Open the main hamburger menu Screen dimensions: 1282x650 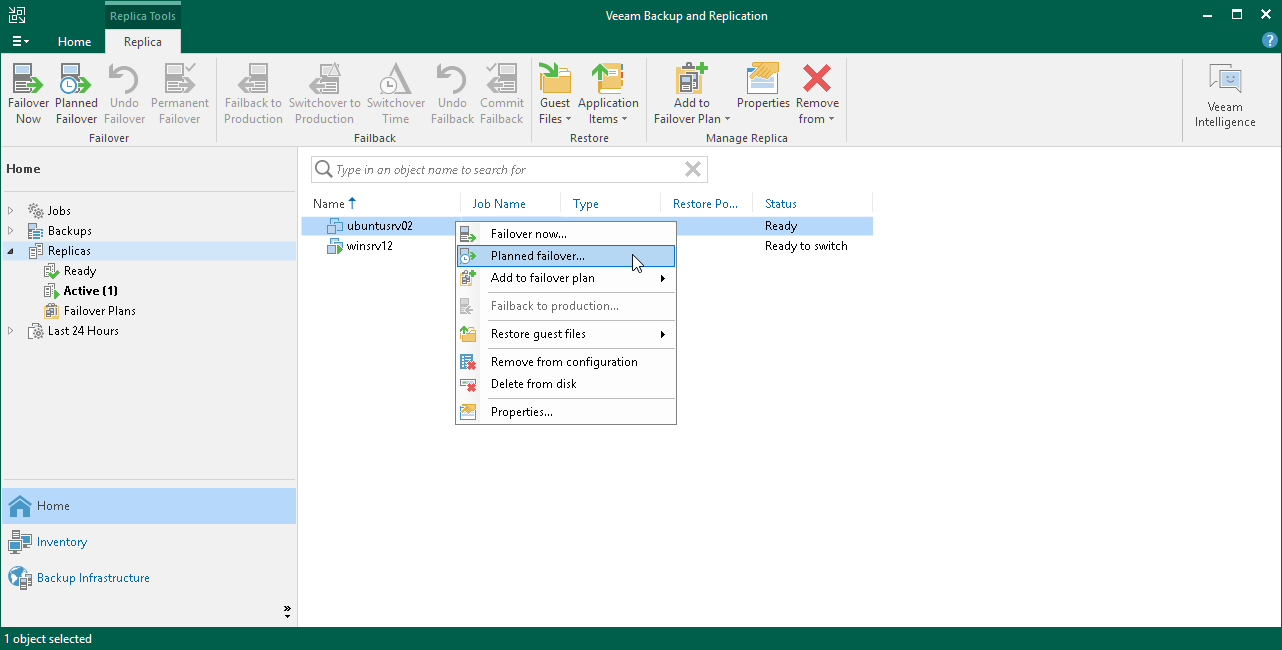tap(20, 41)
